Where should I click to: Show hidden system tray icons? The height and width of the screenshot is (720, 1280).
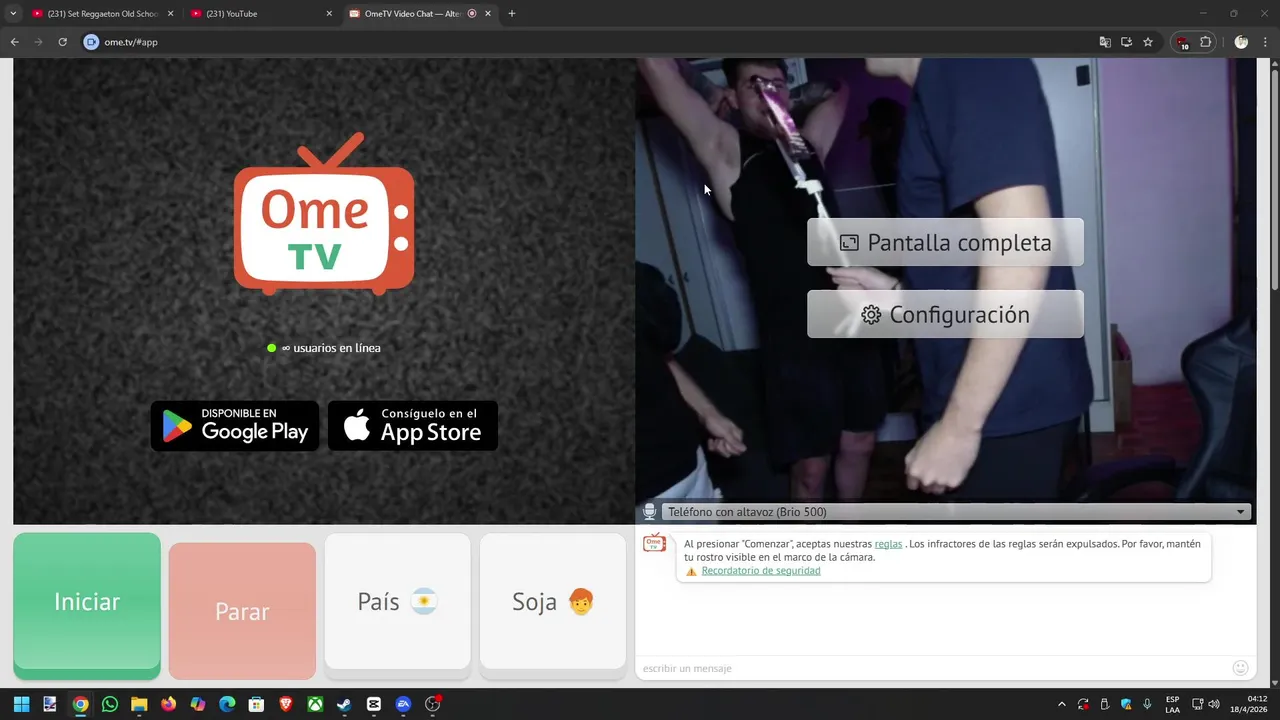[x=1062, y=704]
